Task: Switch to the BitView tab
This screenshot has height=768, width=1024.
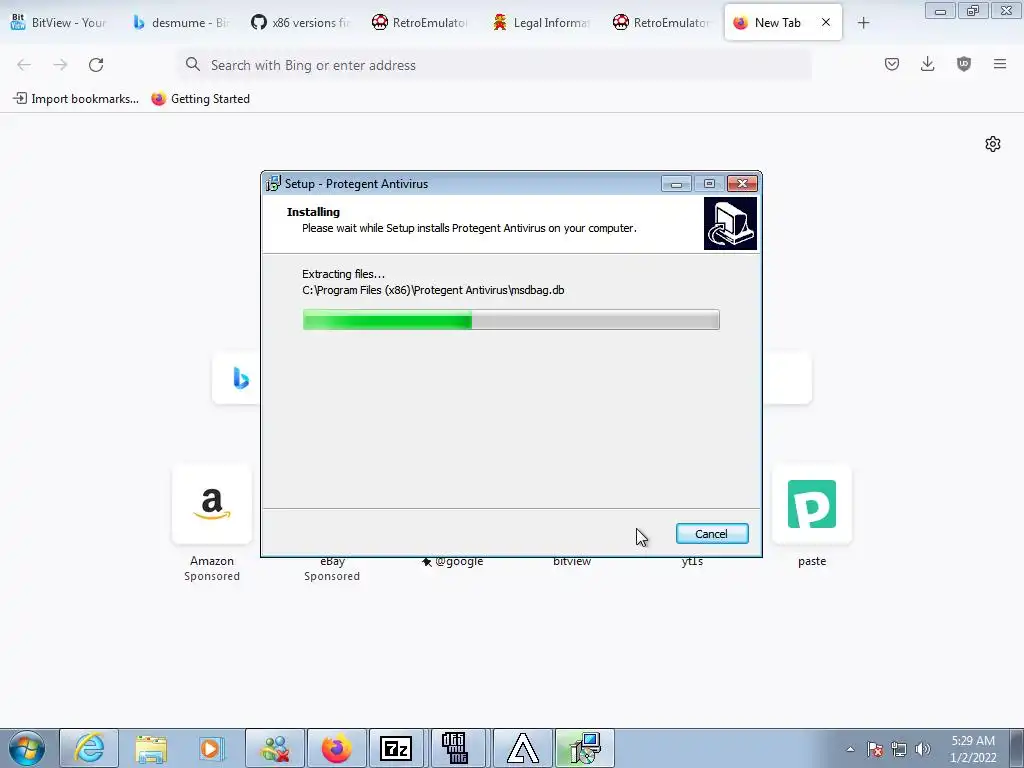Action: click(x=59, y=22)
